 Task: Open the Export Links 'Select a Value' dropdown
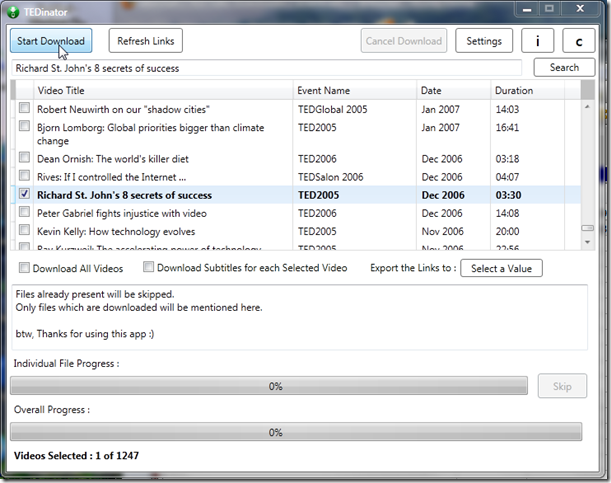click(501, 268)
